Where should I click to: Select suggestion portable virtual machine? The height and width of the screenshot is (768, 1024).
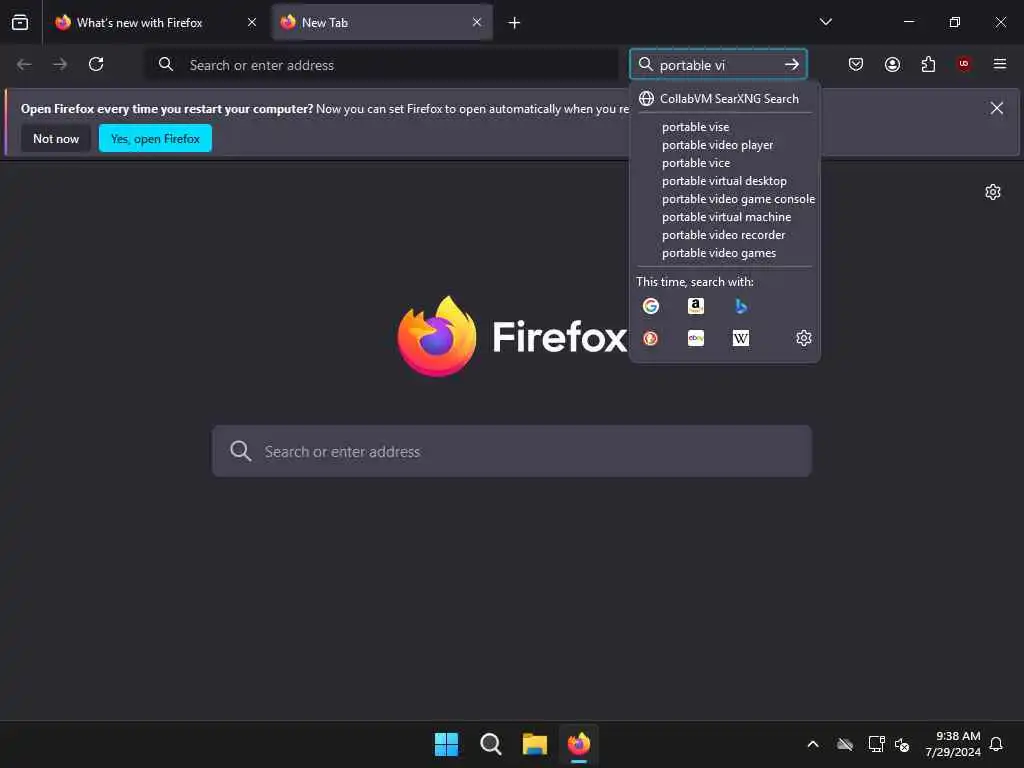[724, 217]
